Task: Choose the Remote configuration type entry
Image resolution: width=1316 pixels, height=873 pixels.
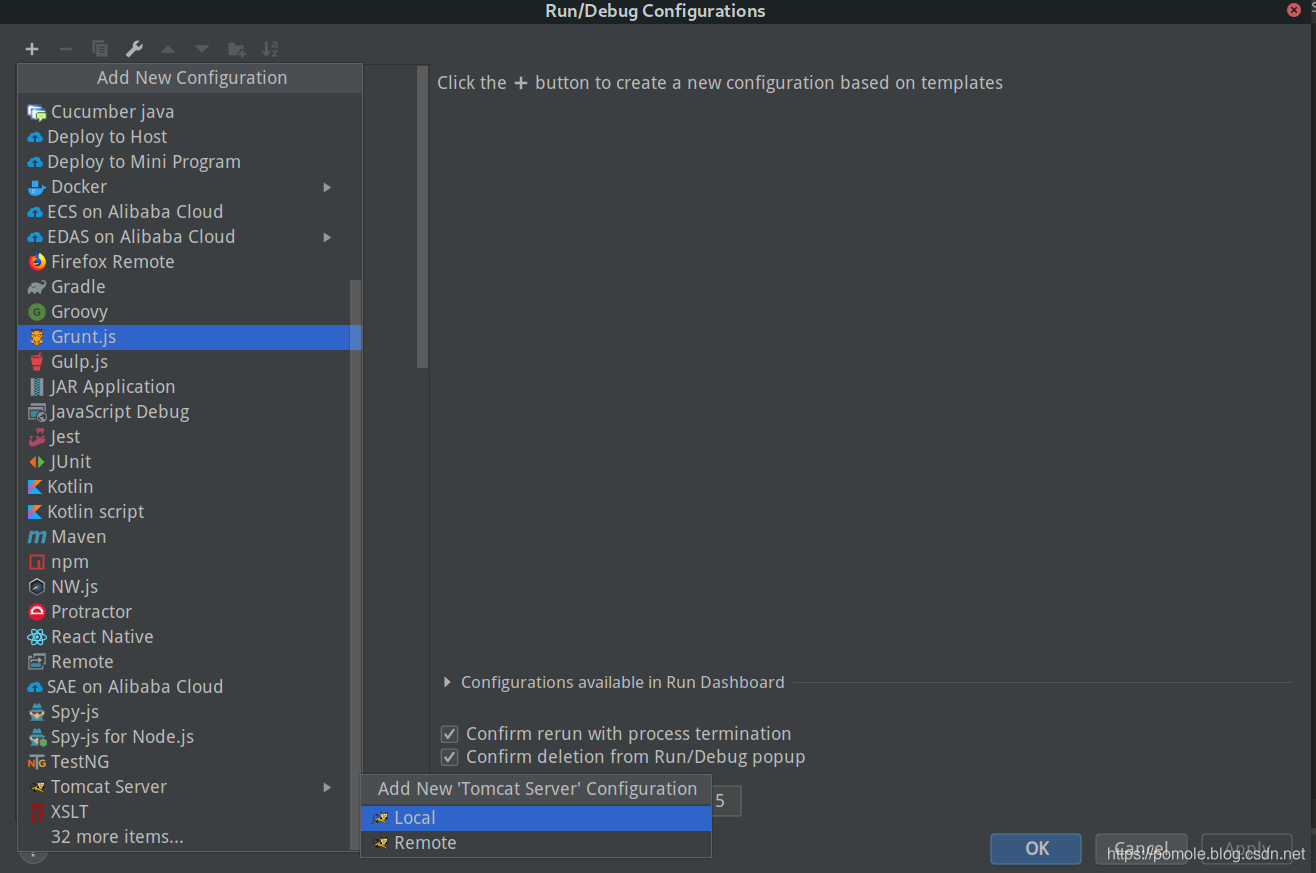Action: 184,662
